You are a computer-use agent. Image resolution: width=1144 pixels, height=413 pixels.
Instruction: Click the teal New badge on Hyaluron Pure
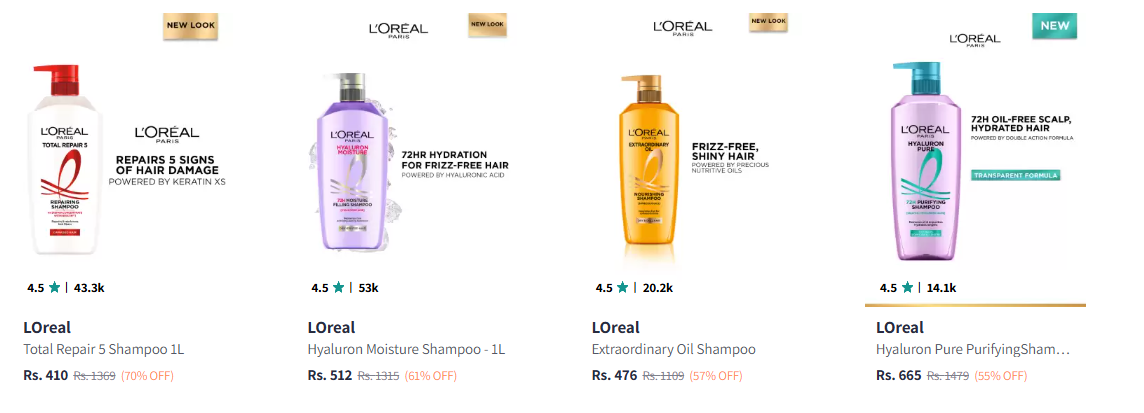tap(1054, 25)
